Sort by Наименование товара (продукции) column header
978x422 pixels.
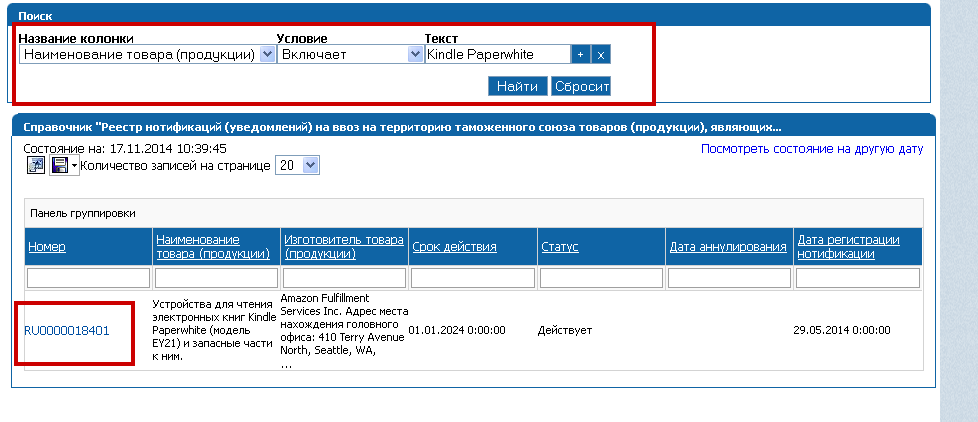213,247
